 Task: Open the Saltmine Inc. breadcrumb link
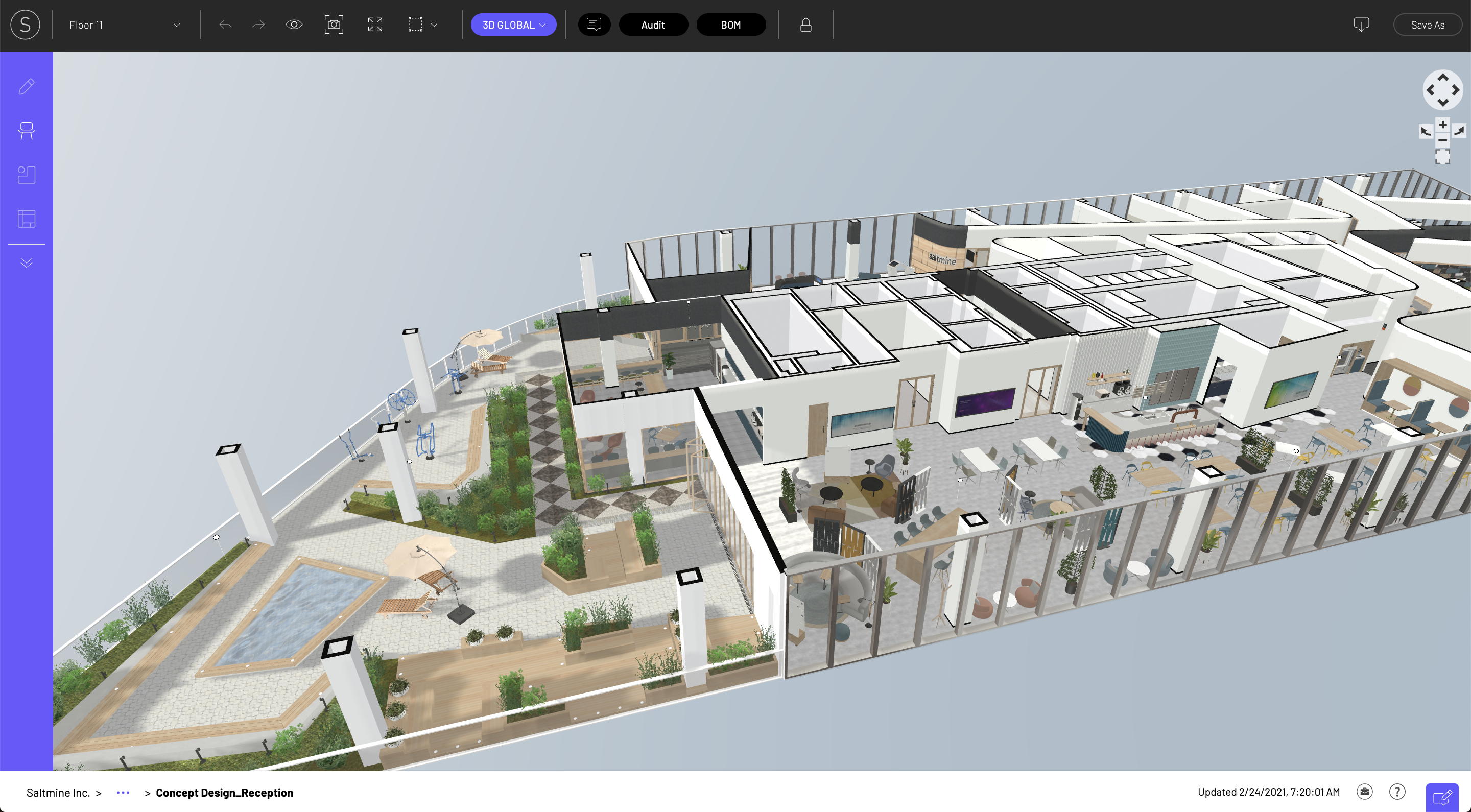pyautogui.click(x=58, y=793)
